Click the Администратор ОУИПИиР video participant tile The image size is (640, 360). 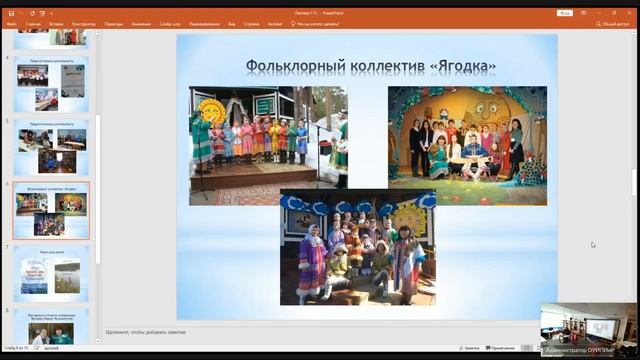(x=588, y=330)
